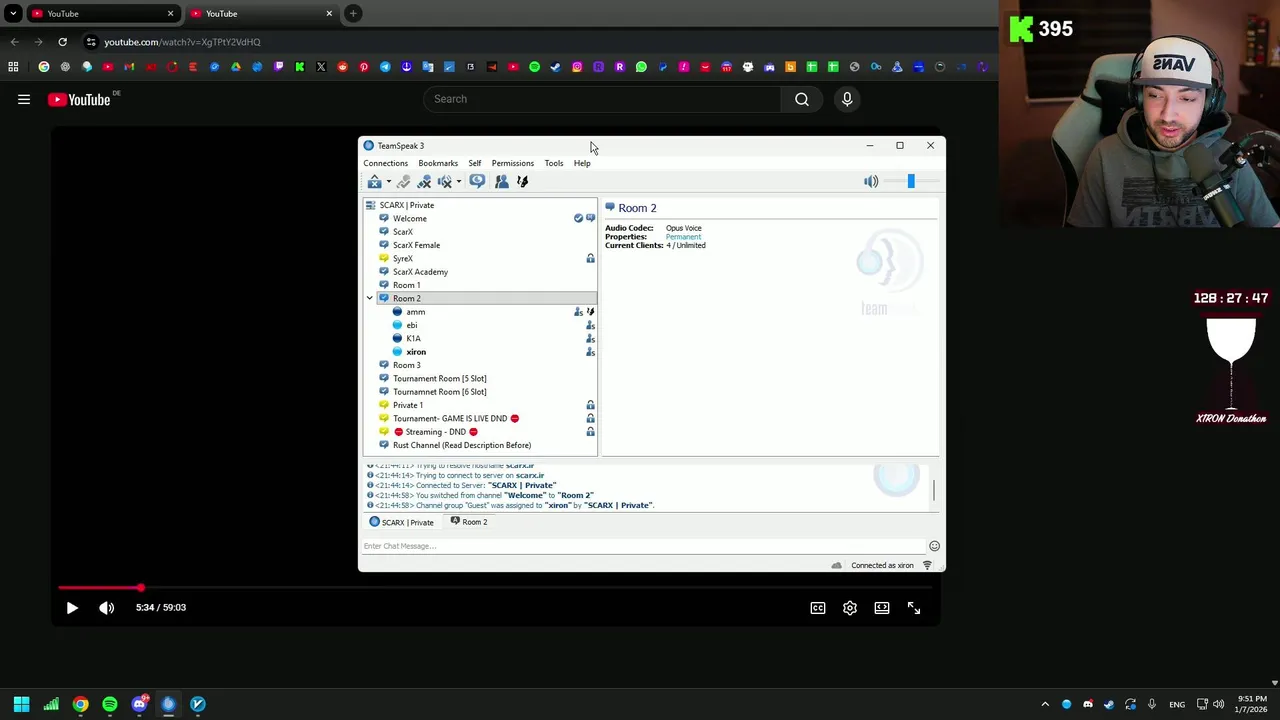Click the TeamSpeak volume speaker icon
Image resolution: width=1280 pixels, height=720 pixels.
coord(871,182)
